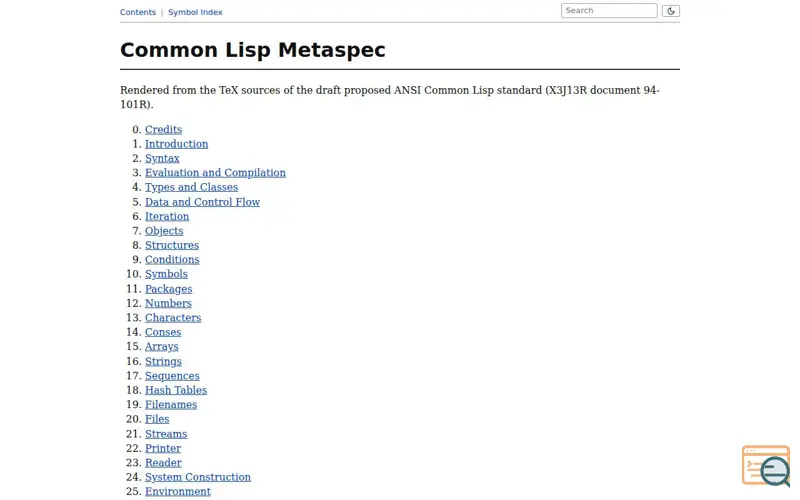Image resolution: width=800 pixels, height=500 pixels.
Task: Open the Symbol Index navigation link
Action: tap(195, 12)
